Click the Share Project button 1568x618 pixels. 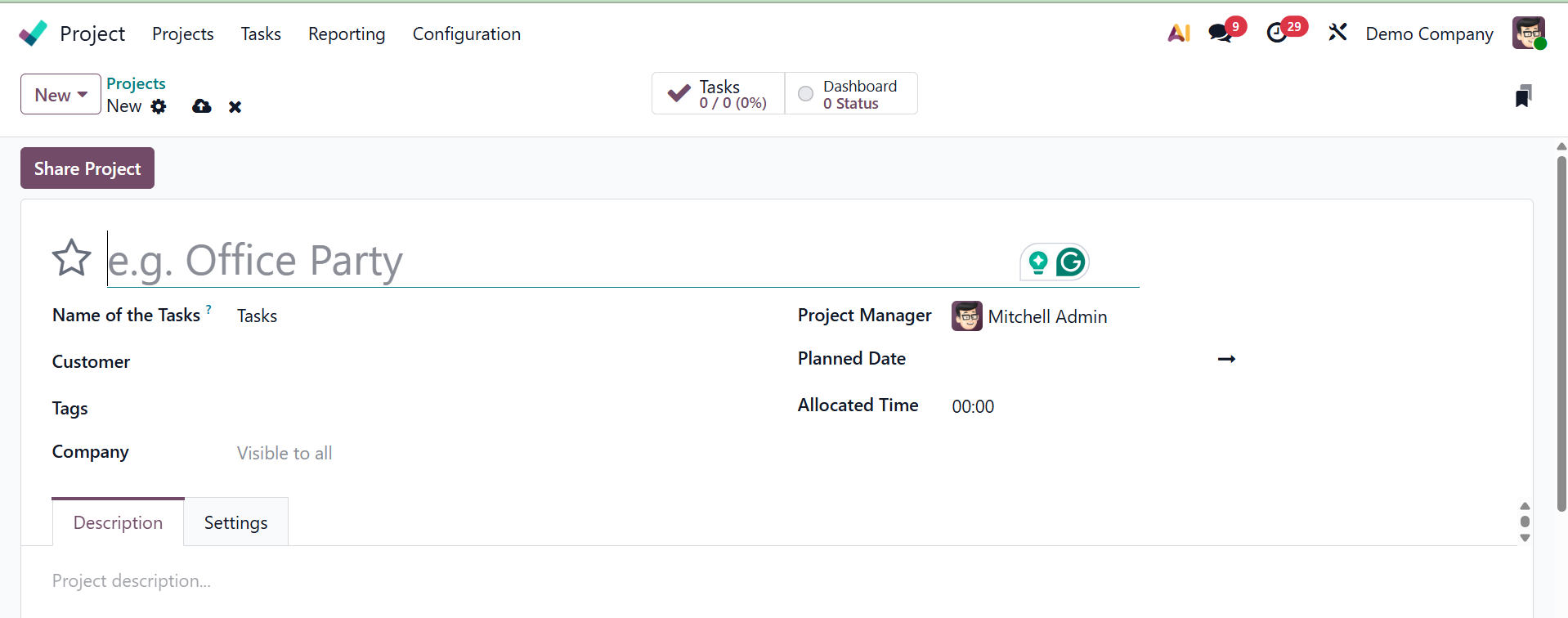point(87,168)
